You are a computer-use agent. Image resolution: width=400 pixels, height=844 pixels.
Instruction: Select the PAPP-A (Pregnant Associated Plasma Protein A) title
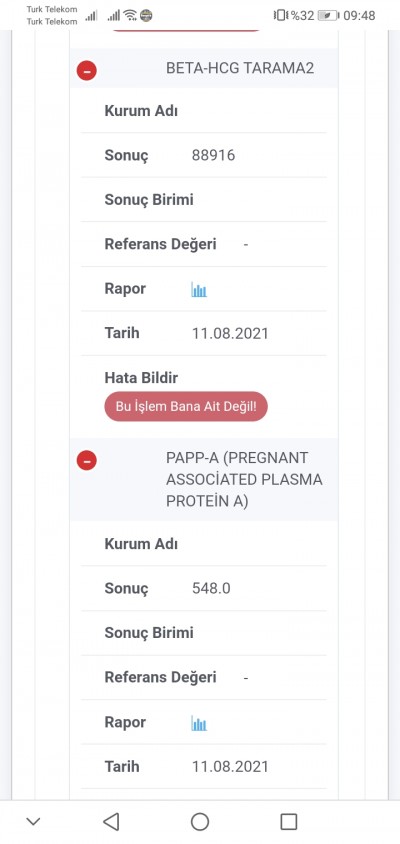[x=244, y=480]
